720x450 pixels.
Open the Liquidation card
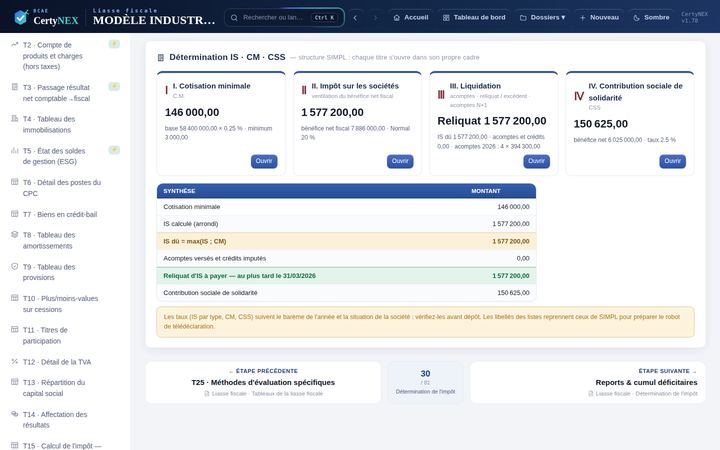(536, 161)
